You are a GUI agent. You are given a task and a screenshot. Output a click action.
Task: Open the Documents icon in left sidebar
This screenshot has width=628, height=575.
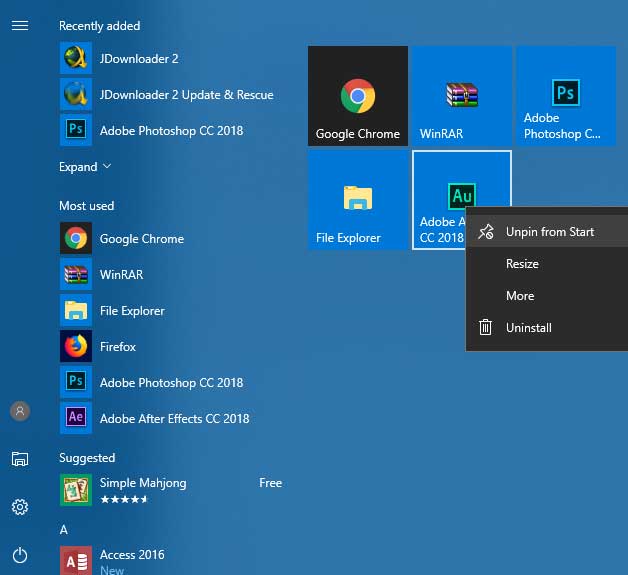[20, 459]
